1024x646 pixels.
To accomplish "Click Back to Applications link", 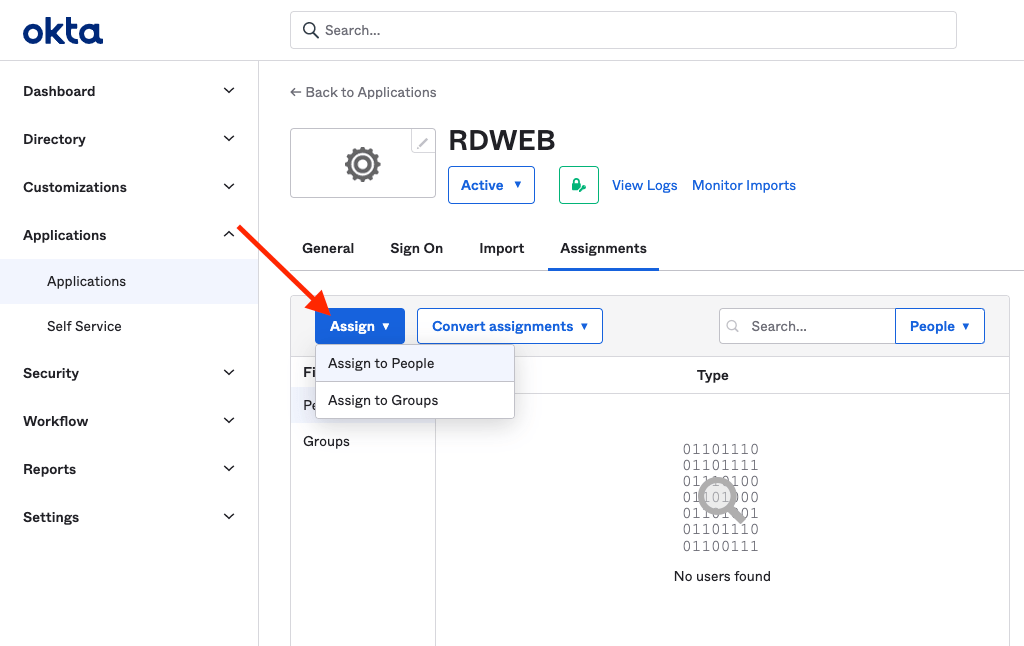I will pyautogui.click(x=363, y=92).
